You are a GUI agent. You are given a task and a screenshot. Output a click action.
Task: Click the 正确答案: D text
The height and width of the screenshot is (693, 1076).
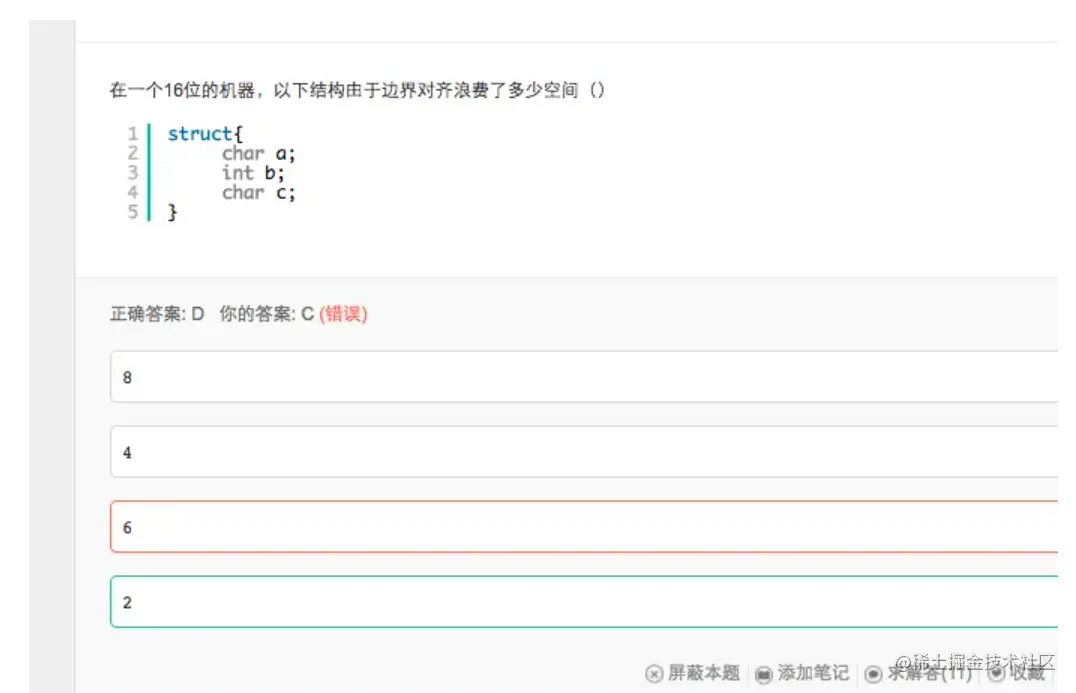click(x=157, y=314)
